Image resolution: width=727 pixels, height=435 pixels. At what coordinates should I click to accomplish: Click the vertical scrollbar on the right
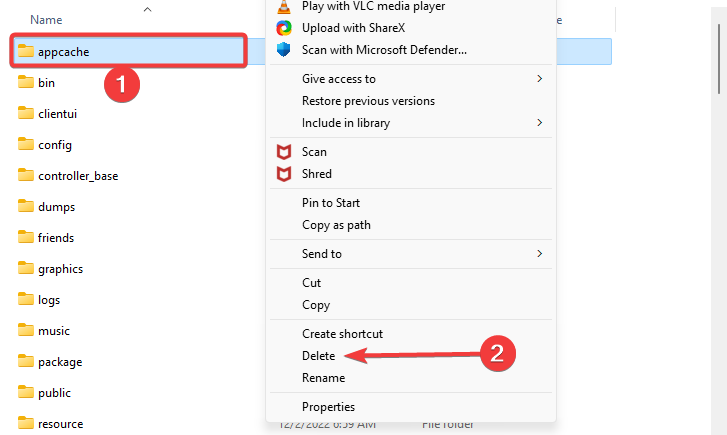pyautogui.click(x=719, y=59)
